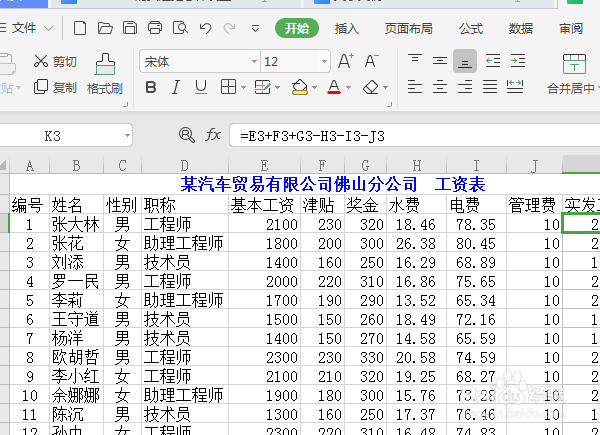
Task: Copy selection with 复制
Action: (x=55, y=87)
